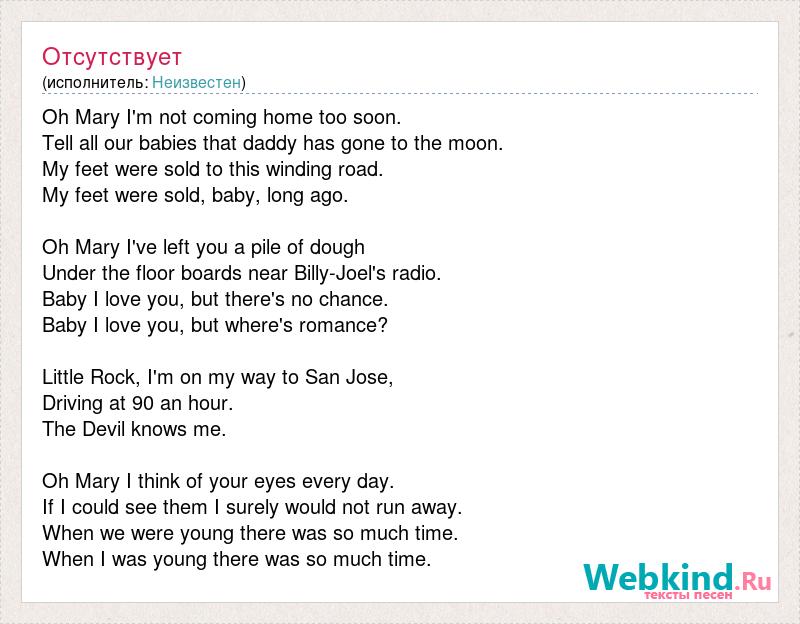Click the line 'Tell all our babies that daddy has gone'
This screenshot has width=800, height=624.
pyautogui.click(x=273, y=143)
